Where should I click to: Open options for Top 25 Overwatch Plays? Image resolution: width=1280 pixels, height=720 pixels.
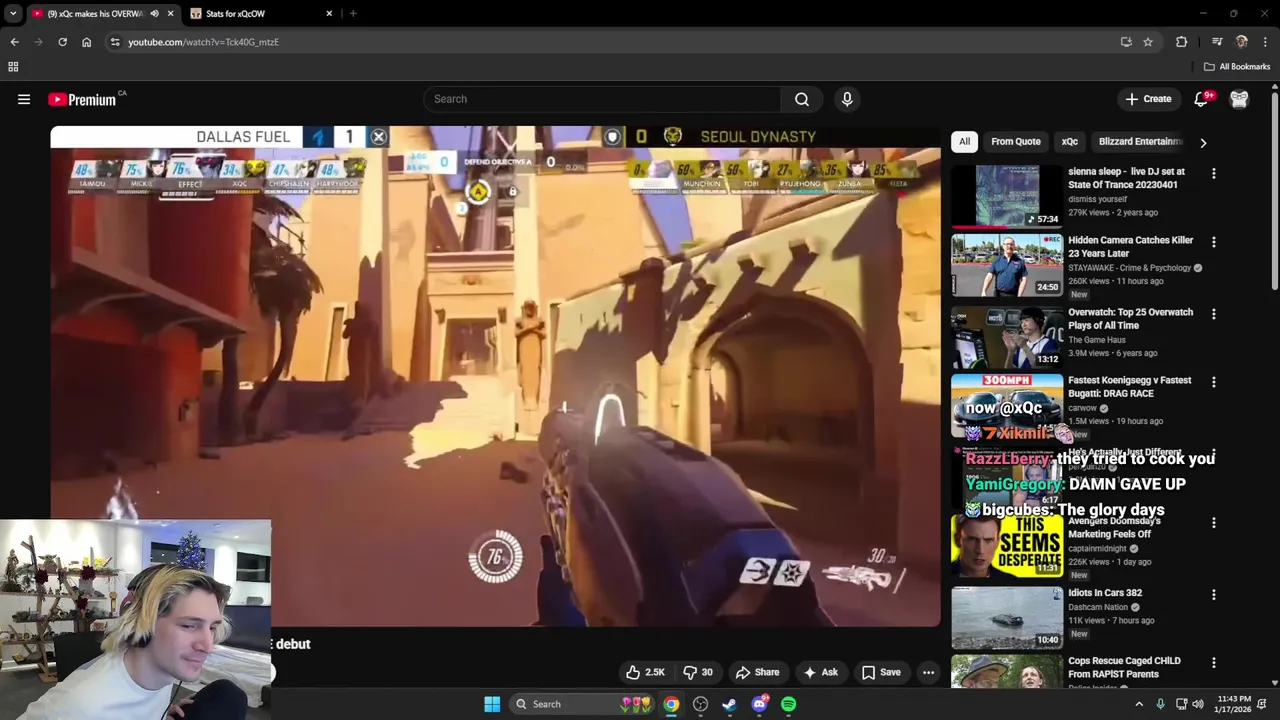pyautogui.click(x=1213, y=314)
